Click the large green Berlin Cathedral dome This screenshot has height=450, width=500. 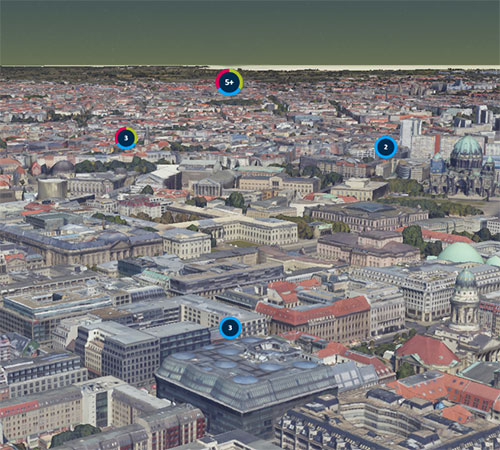(467, 147)
